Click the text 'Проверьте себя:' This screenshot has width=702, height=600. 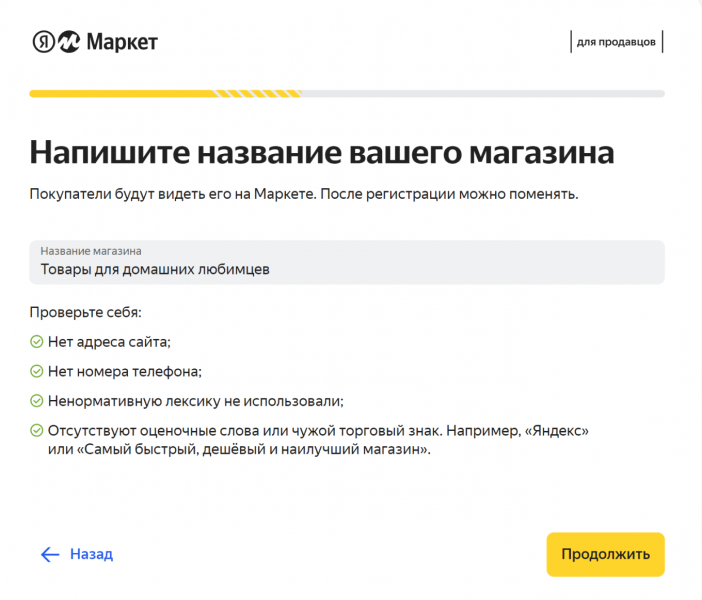[x=86, y=312]
